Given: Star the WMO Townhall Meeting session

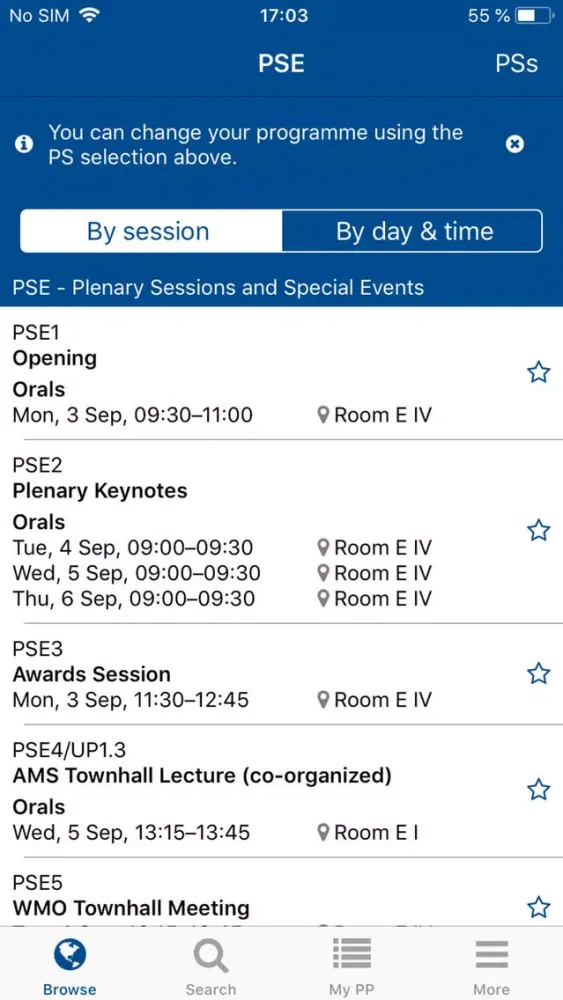Looking at the screenshot, I should pos(539,906).
